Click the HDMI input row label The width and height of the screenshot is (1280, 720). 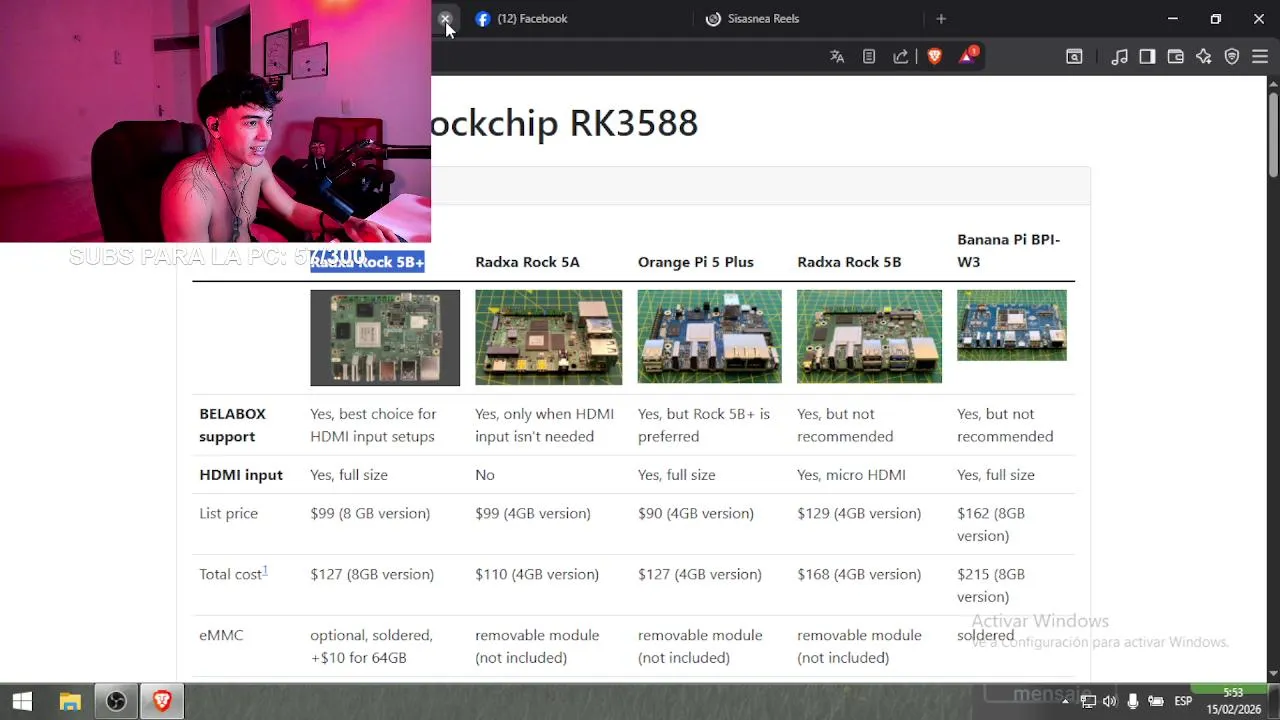tap(241, 475)
